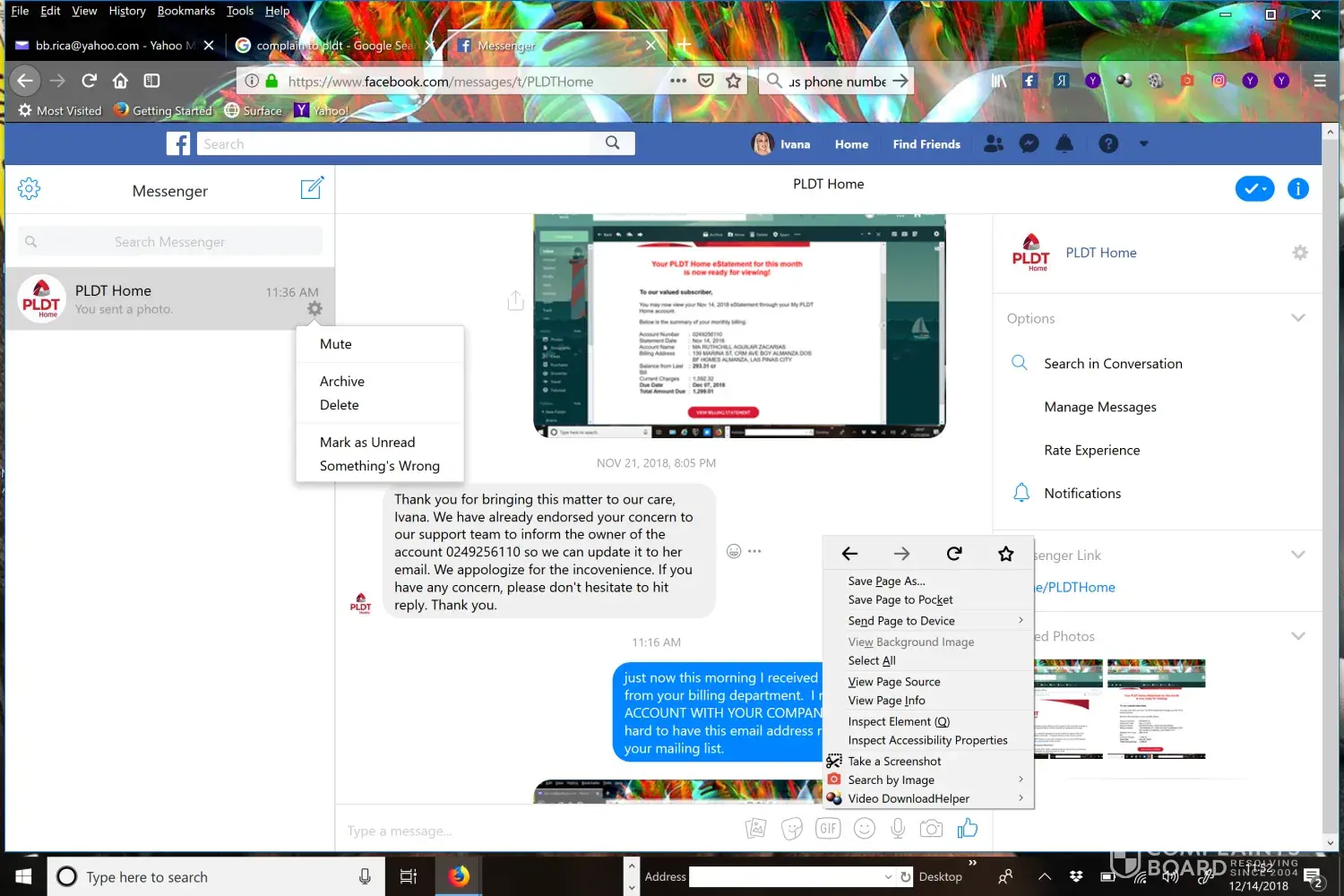This screenshot has height=896, width=1344.
Task: Open the PLDTHome messenger link
Action: click(x=1075, y=588)
